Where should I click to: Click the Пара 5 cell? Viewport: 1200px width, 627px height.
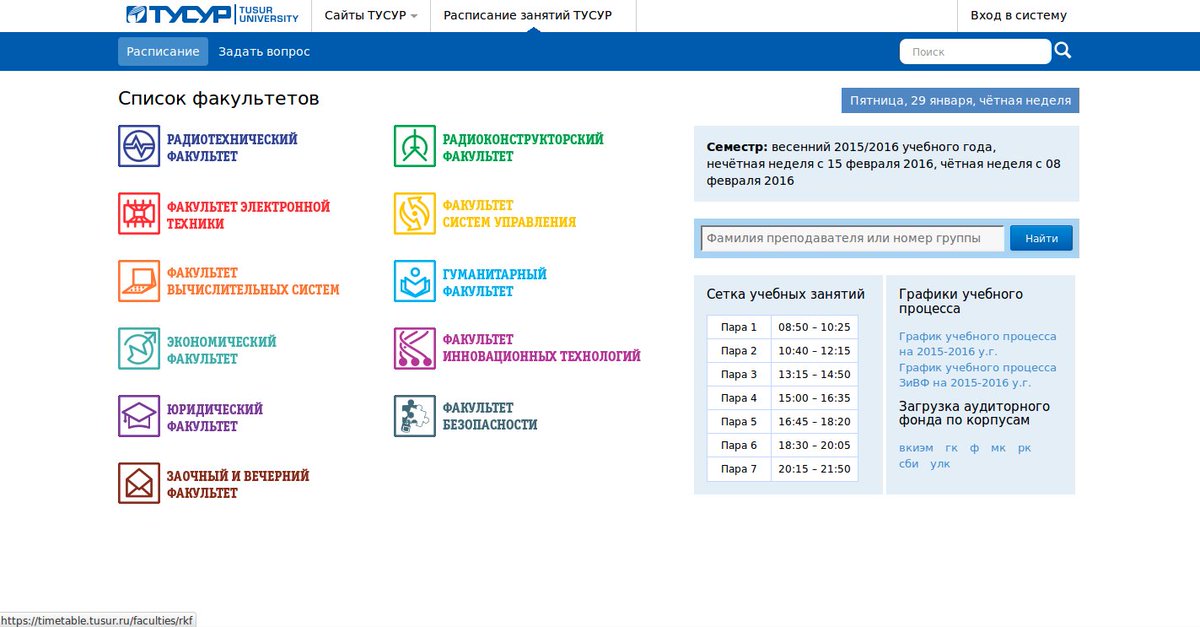pos(739,422)
